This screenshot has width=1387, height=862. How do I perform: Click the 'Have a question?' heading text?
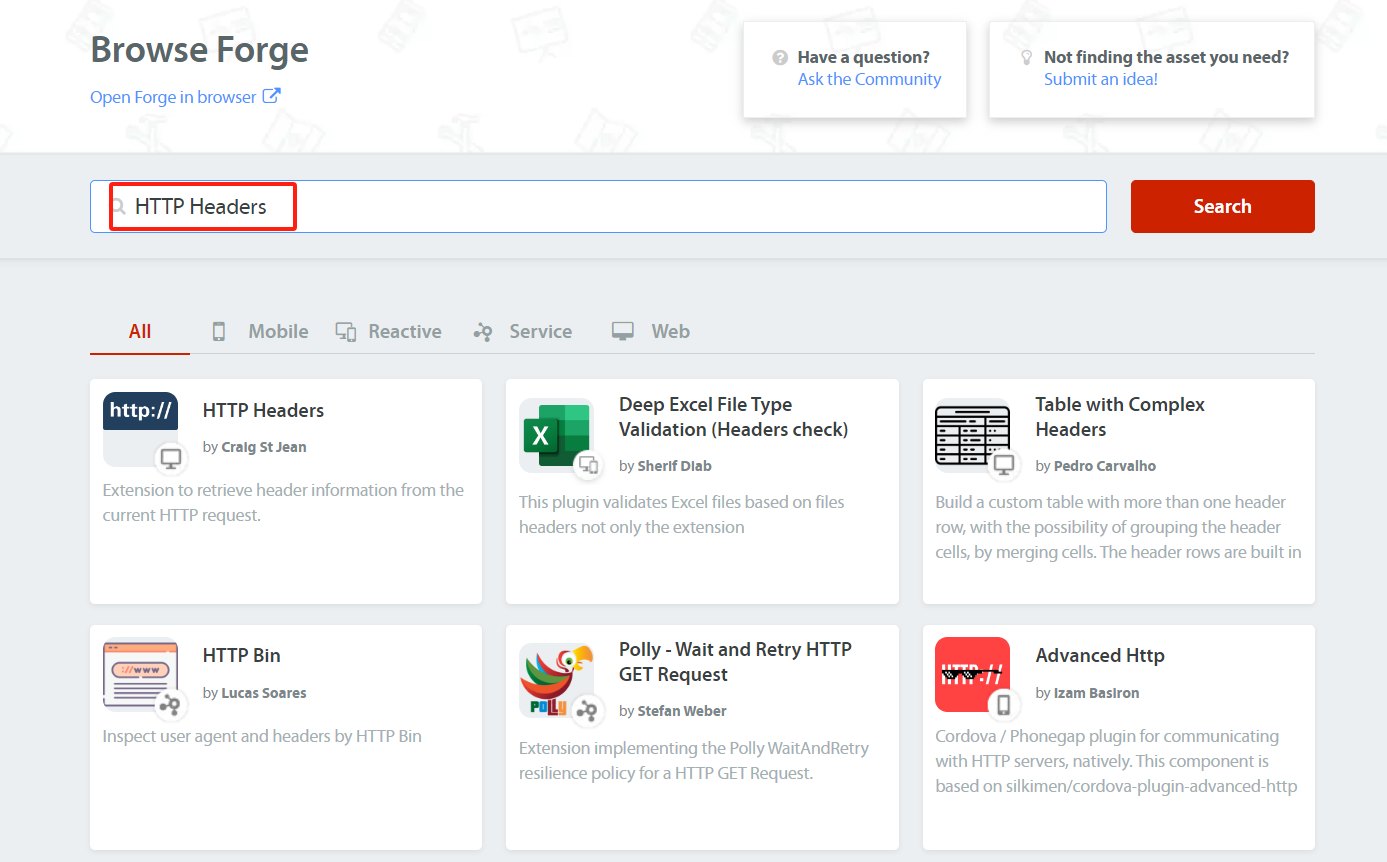click(x=864, y=57)
